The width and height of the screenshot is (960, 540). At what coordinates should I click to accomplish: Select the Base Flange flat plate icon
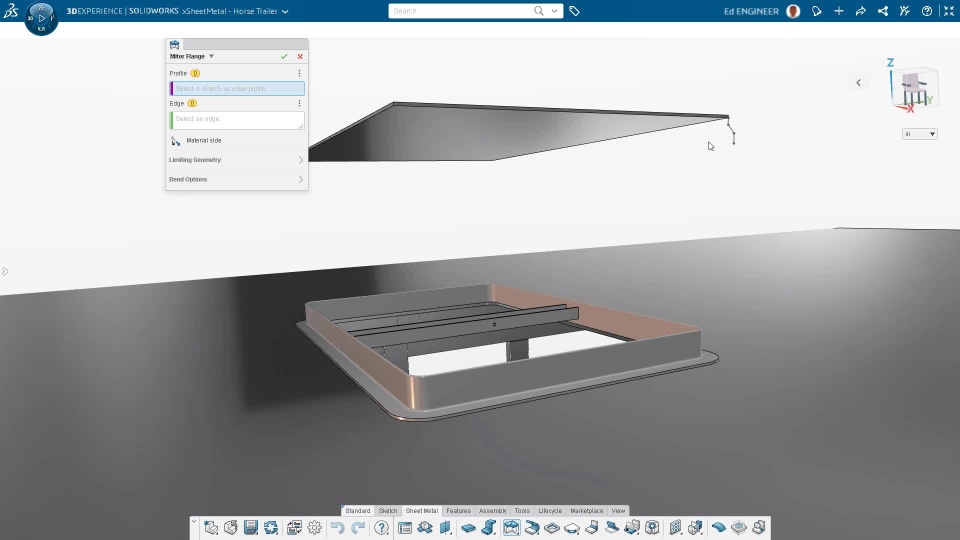point(468,528)
